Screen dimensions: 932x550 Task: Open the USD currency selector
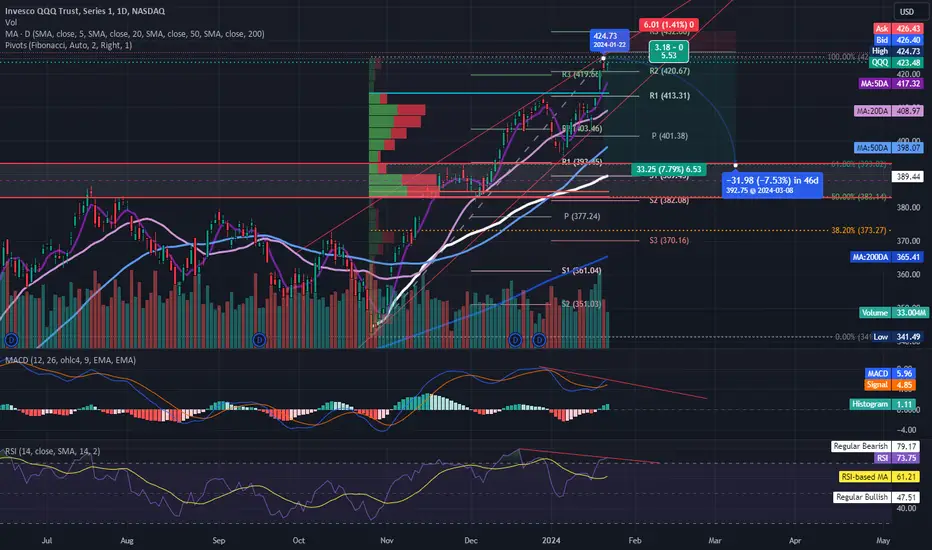(x=906, y=12)
